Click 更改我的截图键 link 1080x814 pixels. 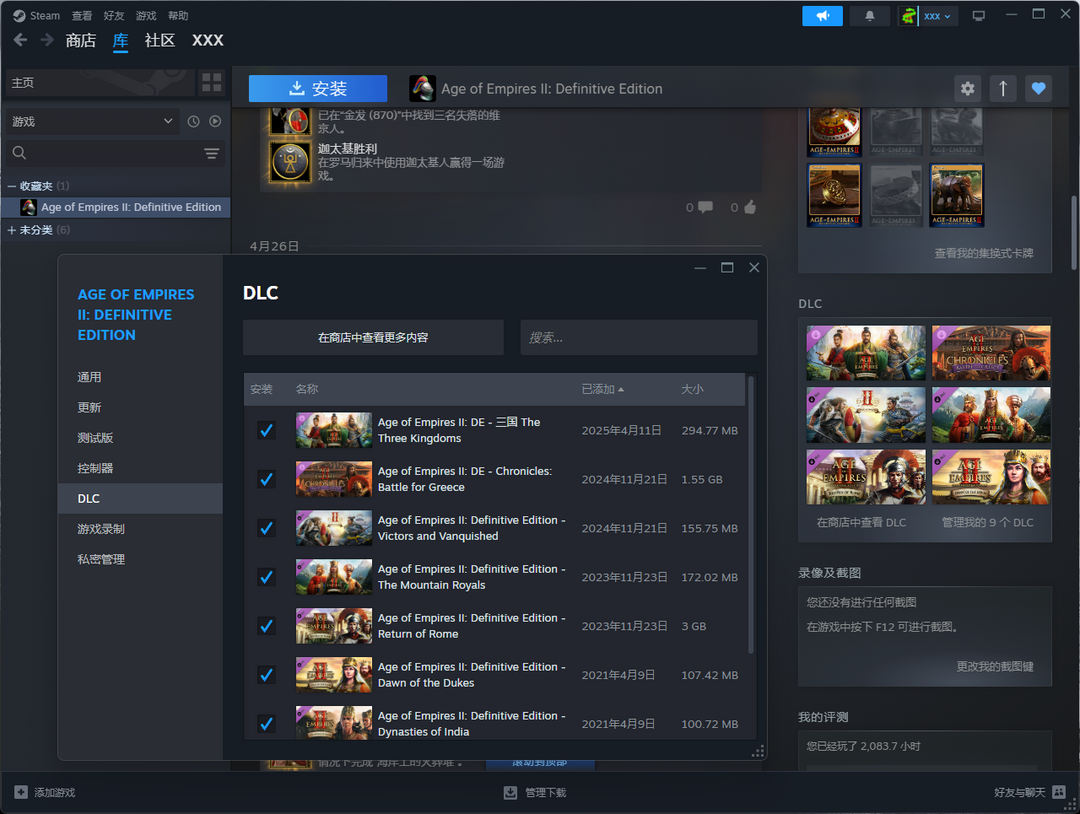(x=995, y=667)
